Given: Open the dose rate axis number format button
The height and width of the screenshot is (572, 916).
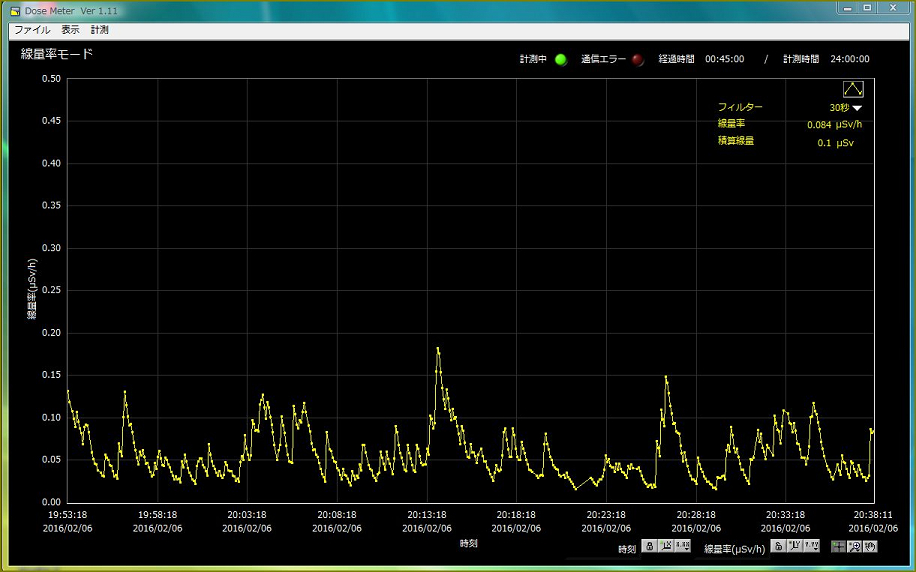Looking at the screenshot, I should [811, 546].
